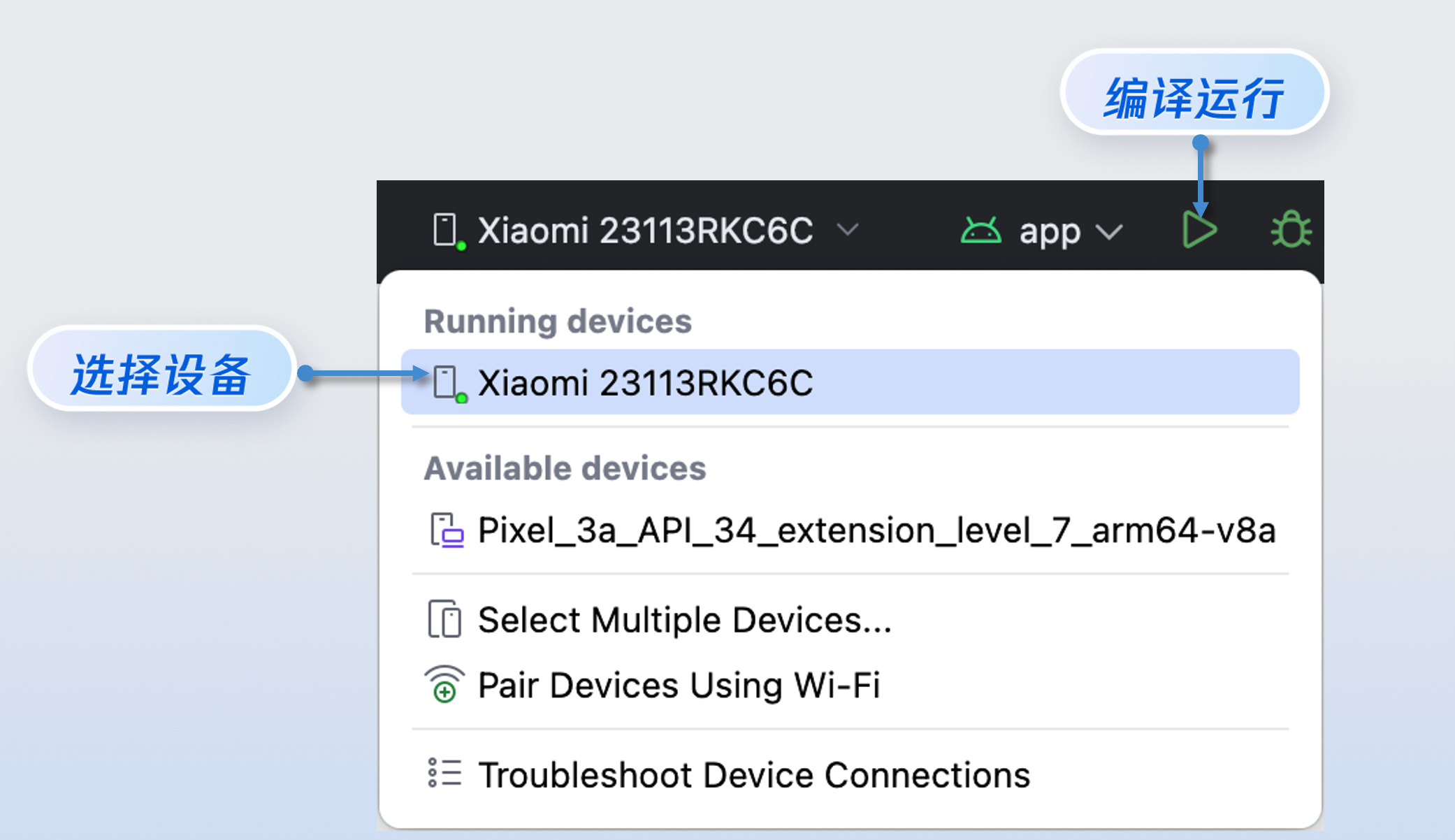Click the Xiaomi 23113RKC6C toolbar device name
The height and width of the screenshot is (840, 1455).
coord(645,231)
